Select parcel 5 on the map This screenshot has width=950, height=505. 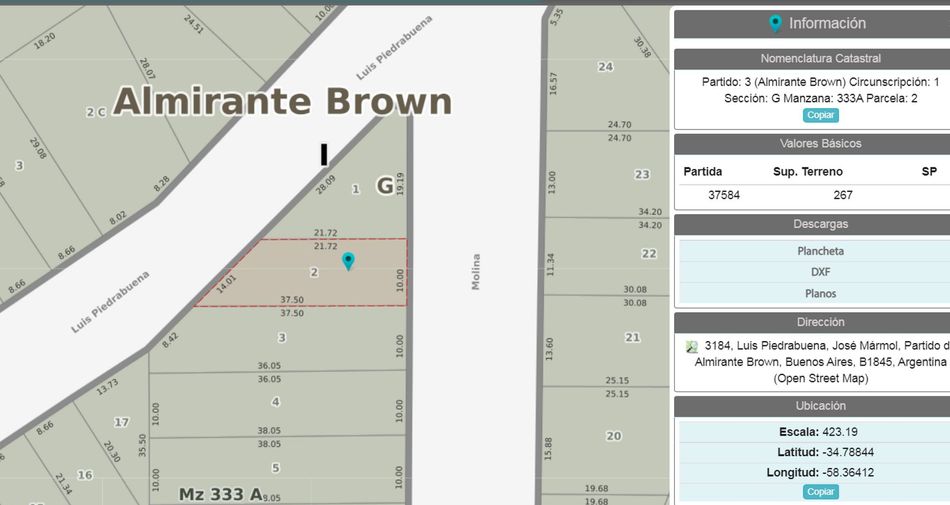(x=276, y=468)
